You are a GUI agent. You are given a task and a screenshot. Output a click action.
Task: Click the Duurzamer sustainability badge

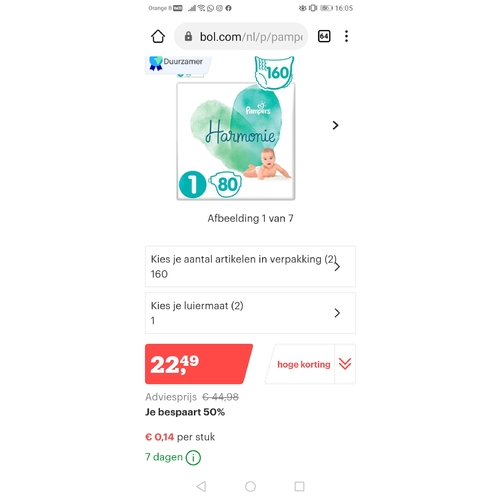178,64
